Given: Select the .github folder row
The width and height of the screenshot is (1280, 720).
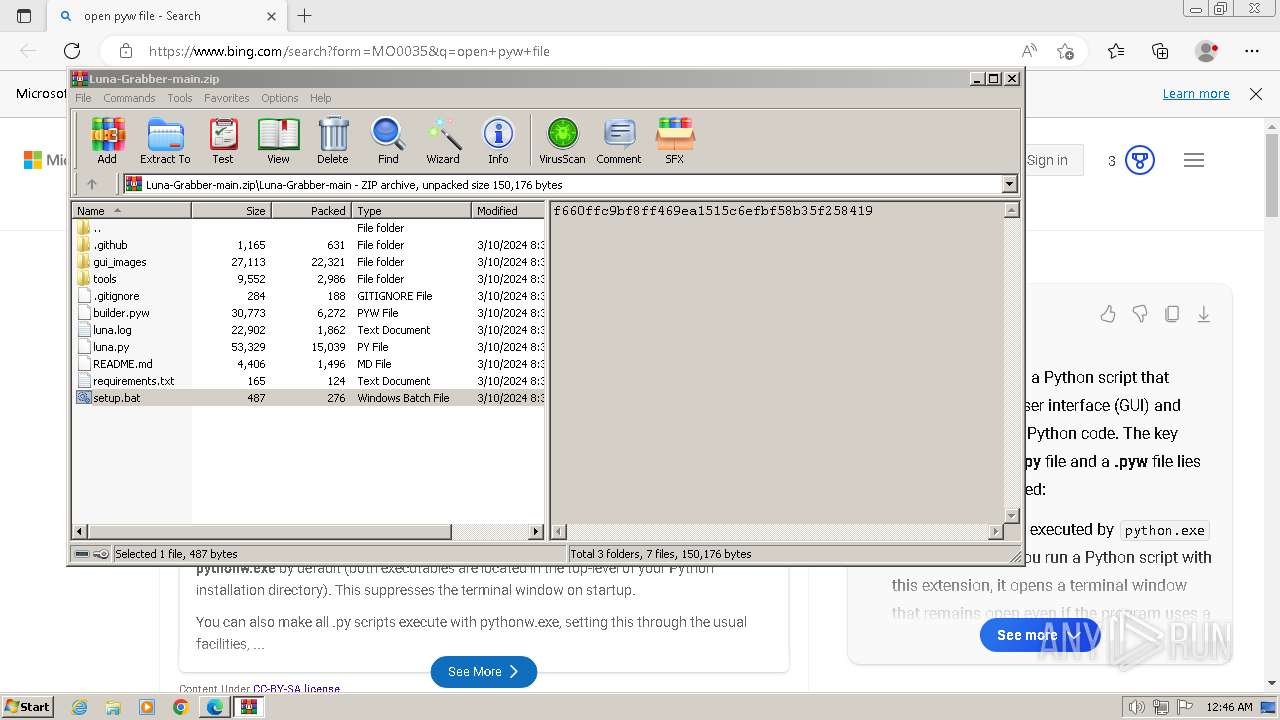Looking at the screenshot, I should (309, 245).
